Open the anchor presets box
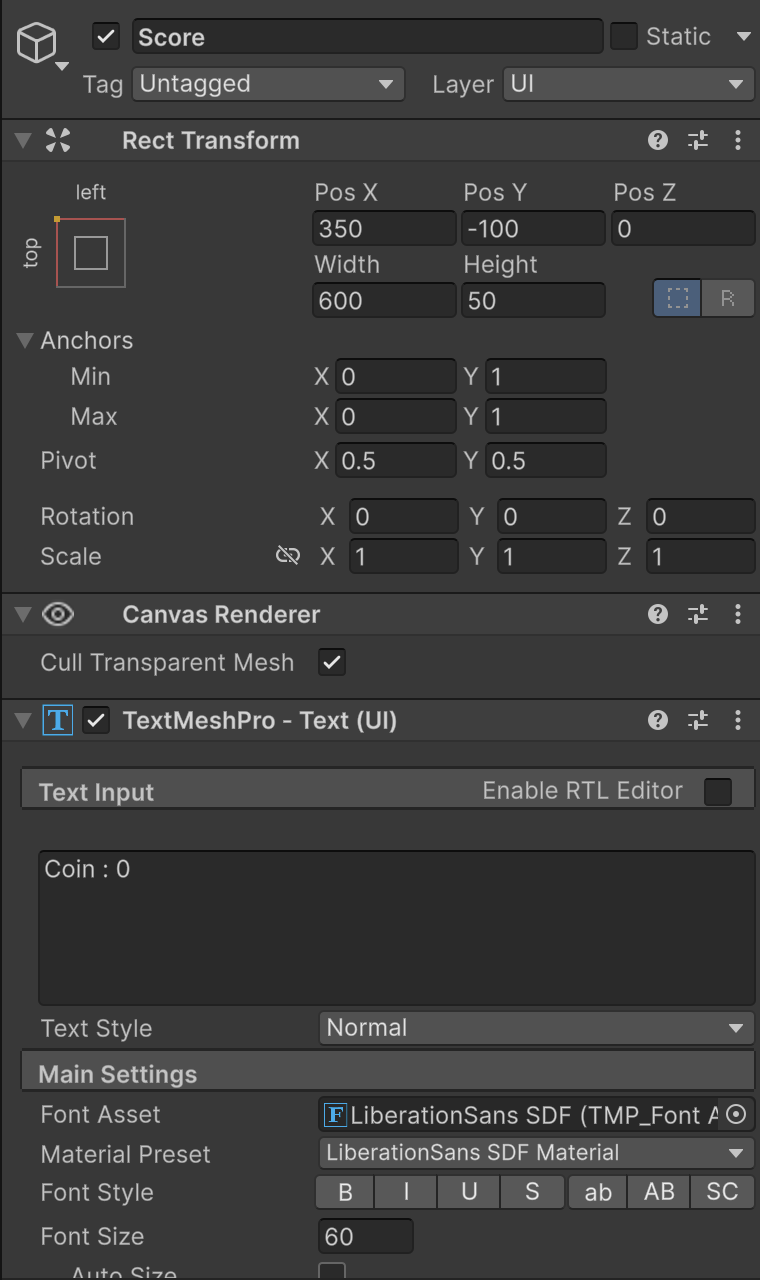Image resolution: width=760 pixels, height=1280 pixels. tap(91, 253)
